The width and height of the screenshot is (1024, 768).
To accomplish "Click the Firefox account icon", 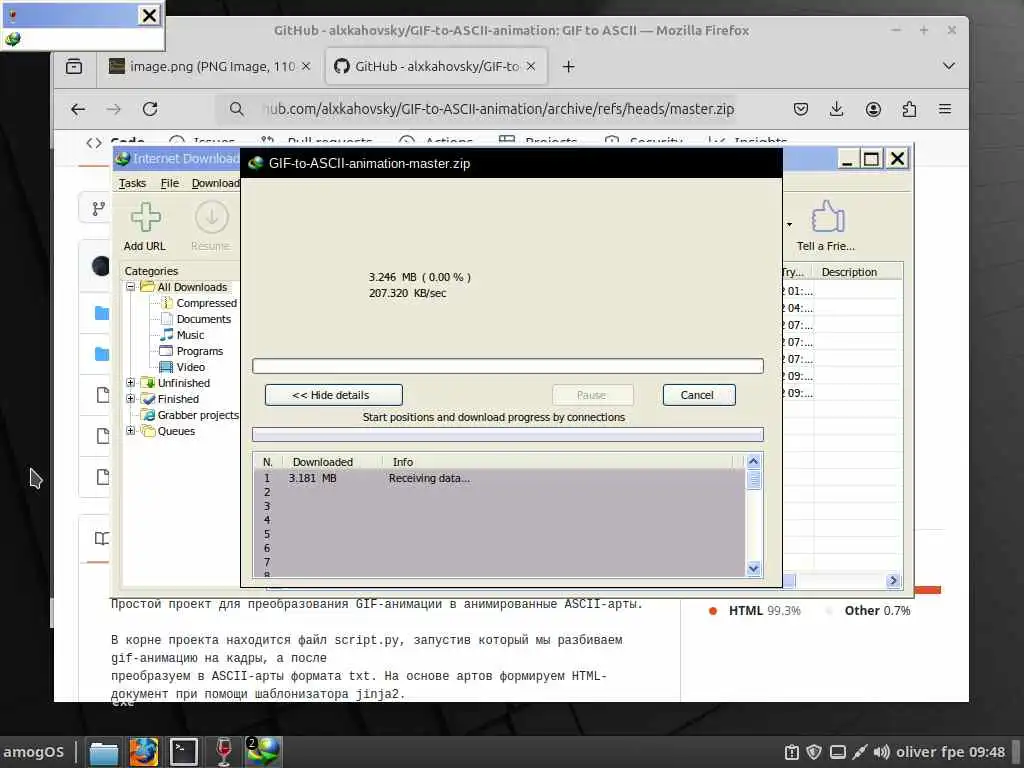I will click(873, 109).
